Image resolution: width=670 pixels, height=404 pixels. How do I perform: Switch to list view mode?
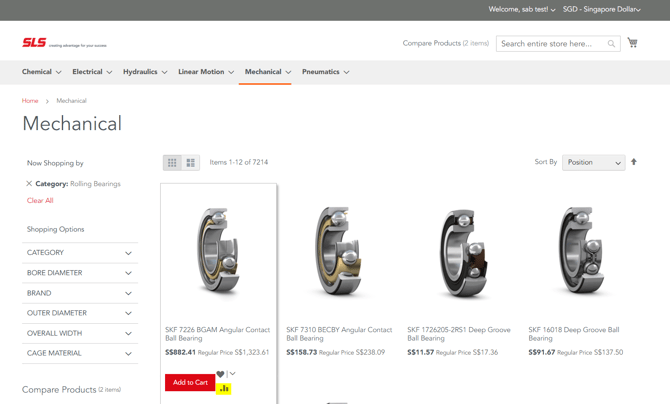[191, 162]
